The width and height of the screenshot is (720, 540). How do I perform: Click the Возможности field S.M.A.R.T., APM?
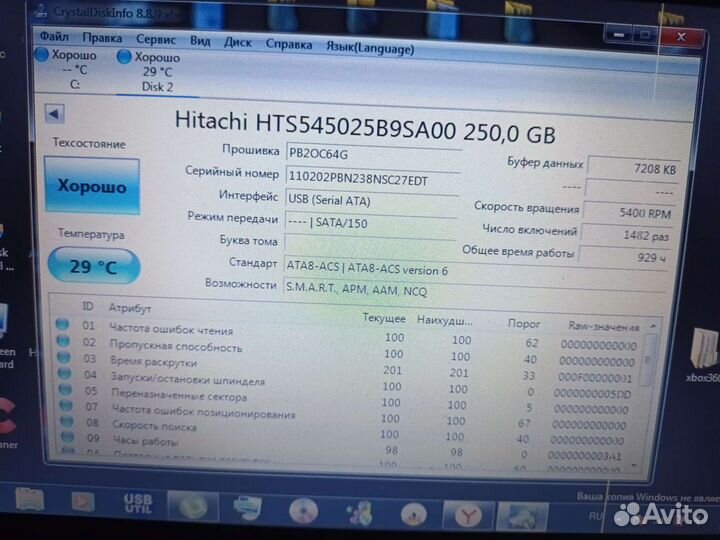coord(473,291)
